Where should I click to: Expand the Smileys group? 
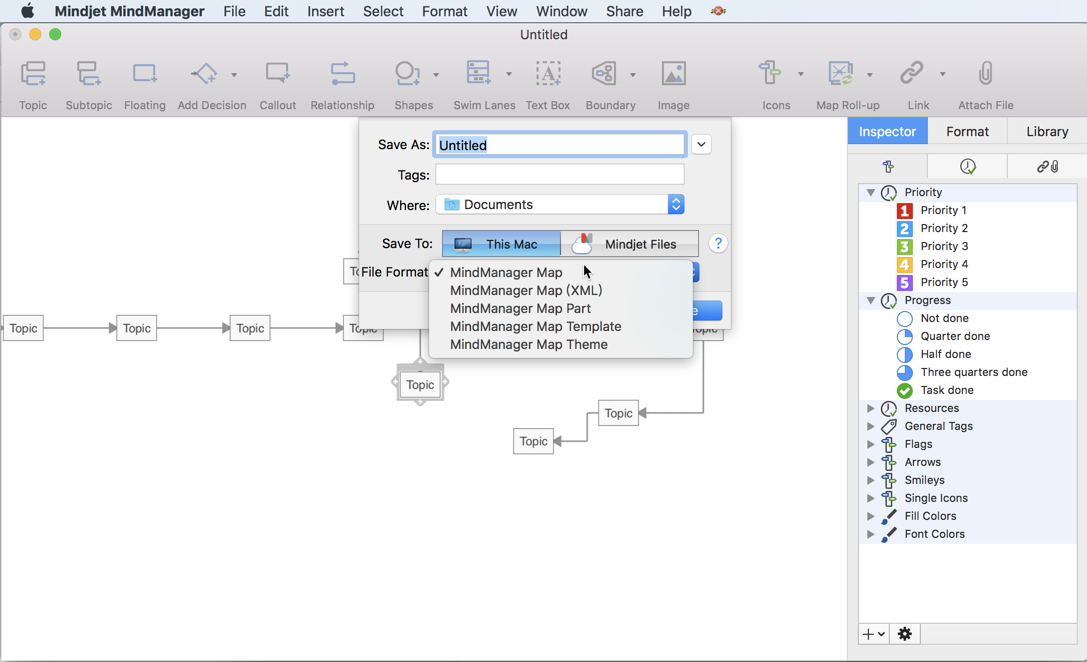pyautogui.click(x=871, y=480)
